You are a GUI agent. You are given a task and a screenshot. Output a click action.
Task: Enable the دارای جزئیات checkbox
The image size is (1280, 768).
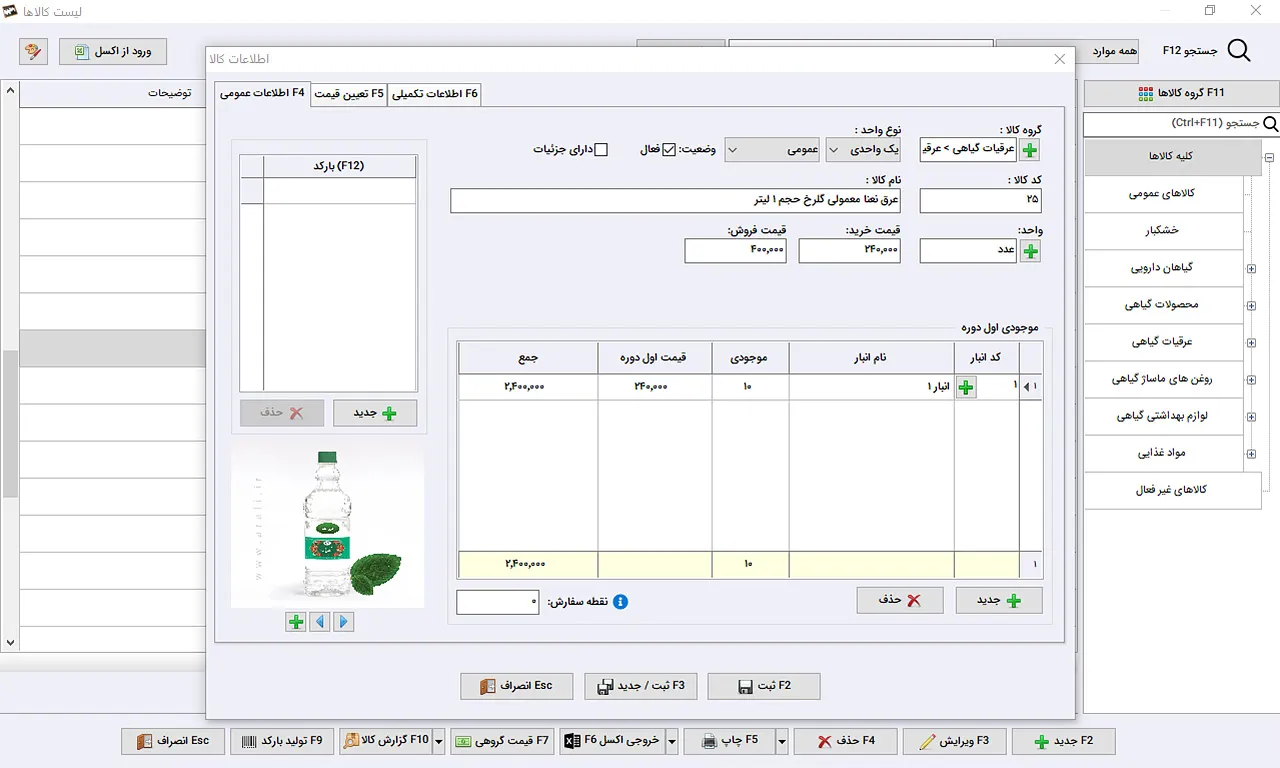[x=601, y=150]
